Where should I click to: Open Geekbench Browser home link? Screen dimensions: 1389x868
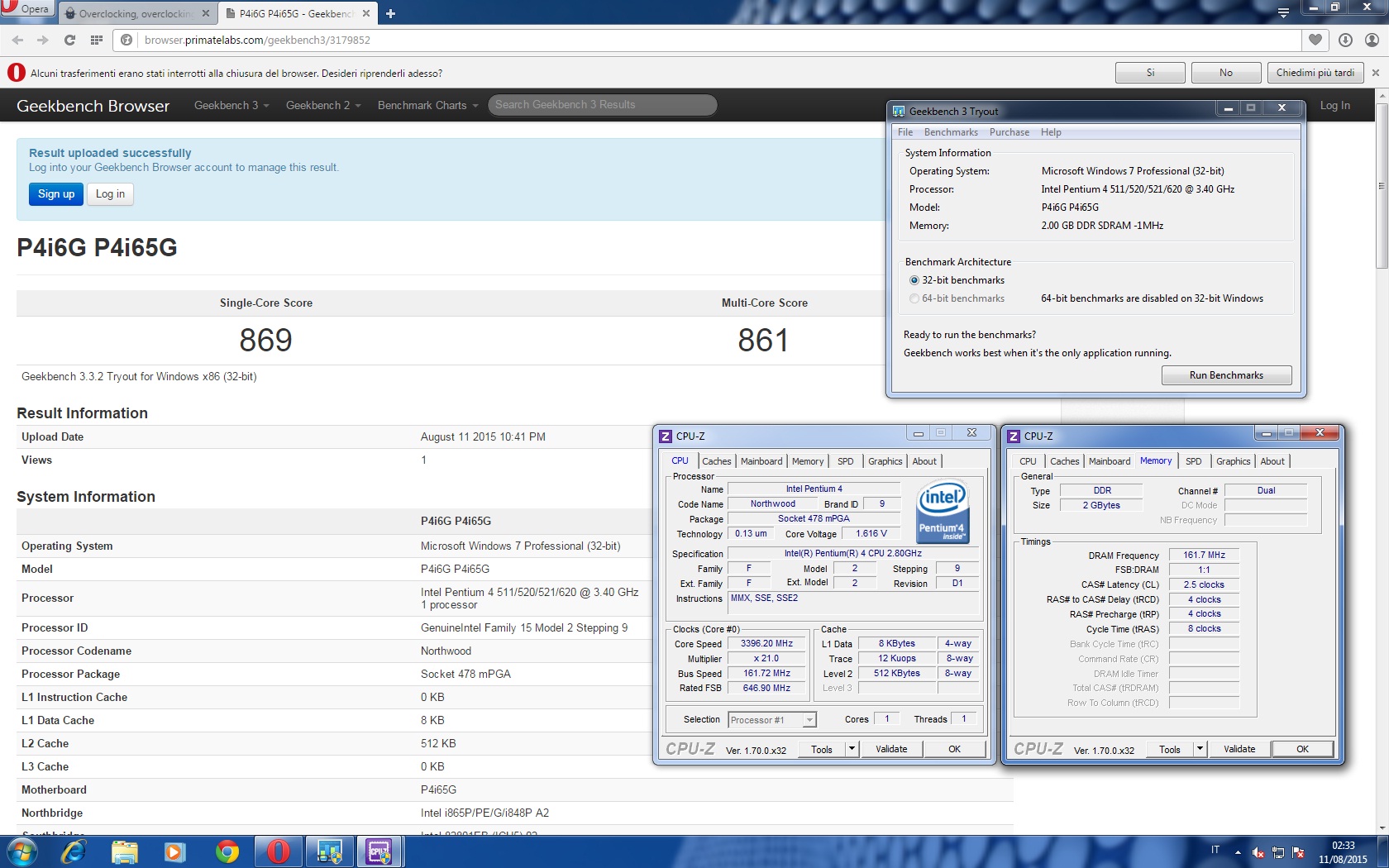pos(93,106)
